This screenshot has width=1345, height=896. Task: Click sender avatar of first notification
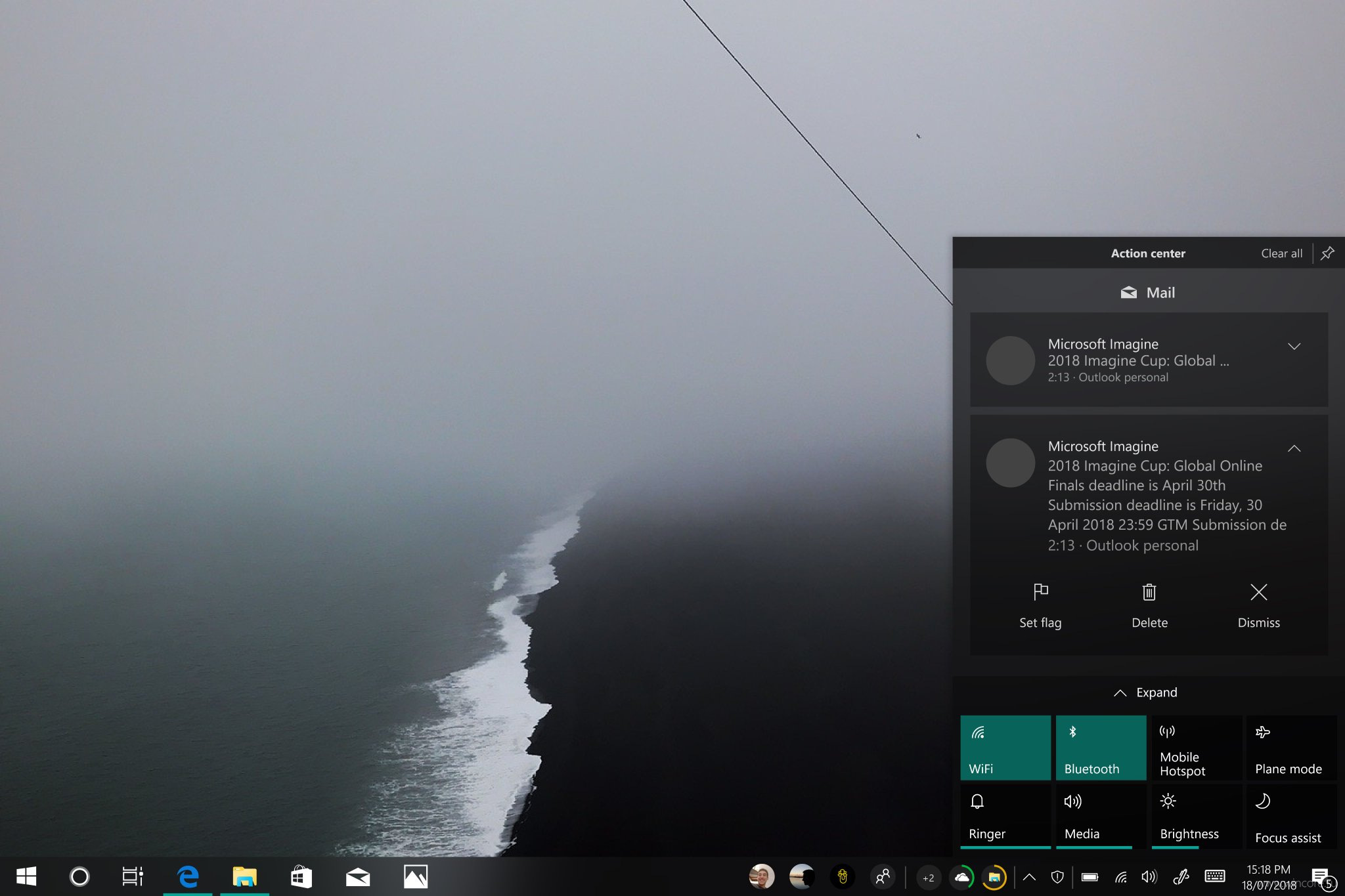pos(1010,360)
